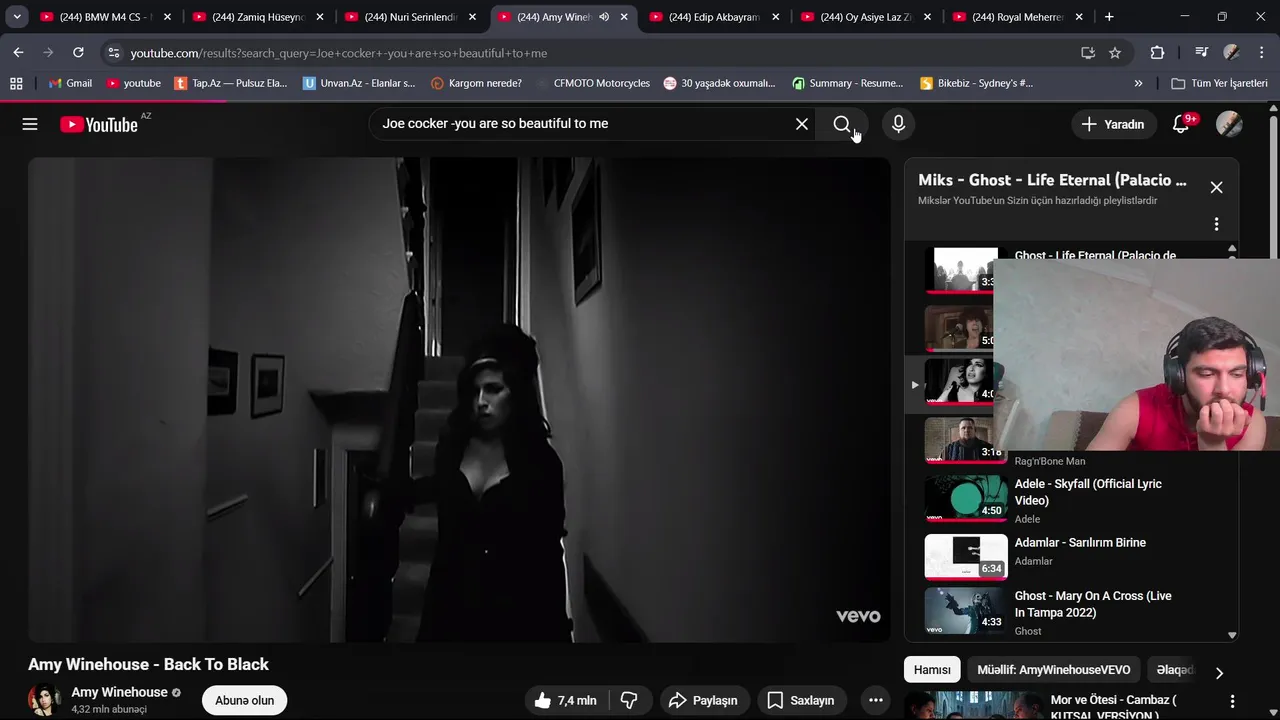
Task: Click the Back To Black video player
Action: [459, 400]
